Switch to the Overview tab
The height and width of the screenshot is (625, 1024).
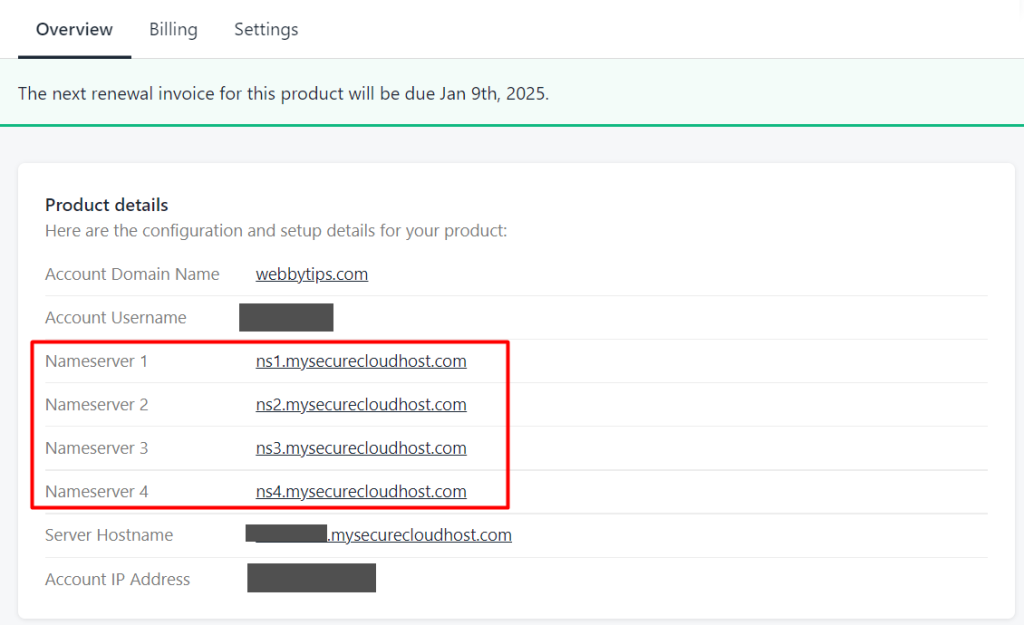[x=74, y=30]
